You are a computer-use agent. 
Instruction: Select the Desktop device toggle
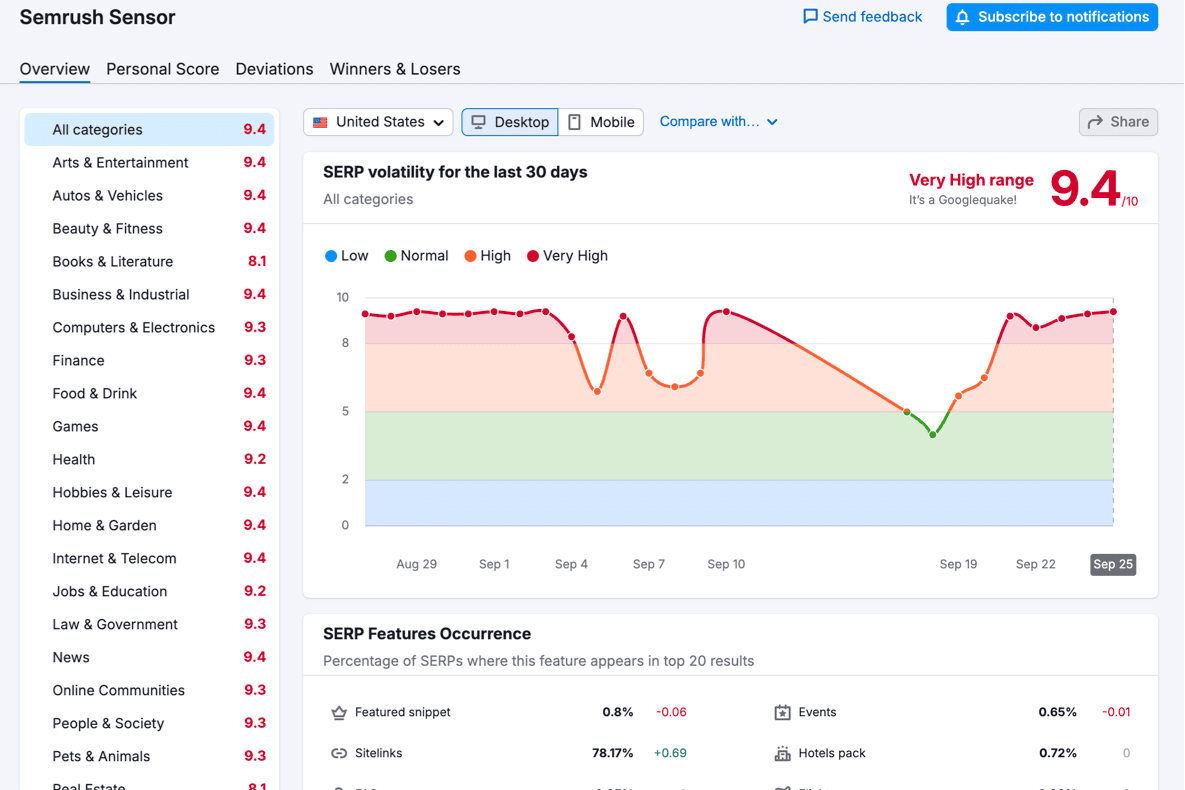510,122
